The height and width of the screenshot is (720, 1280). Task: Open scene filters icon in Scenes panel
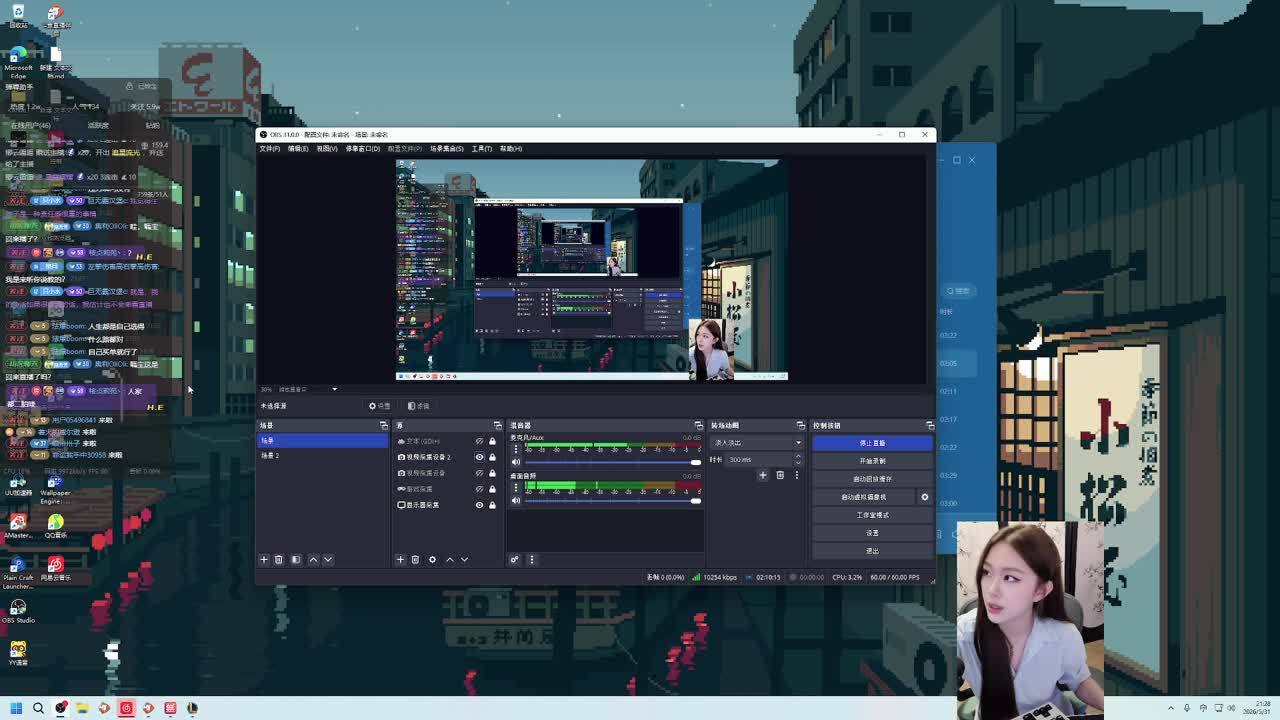click(296, 560)
